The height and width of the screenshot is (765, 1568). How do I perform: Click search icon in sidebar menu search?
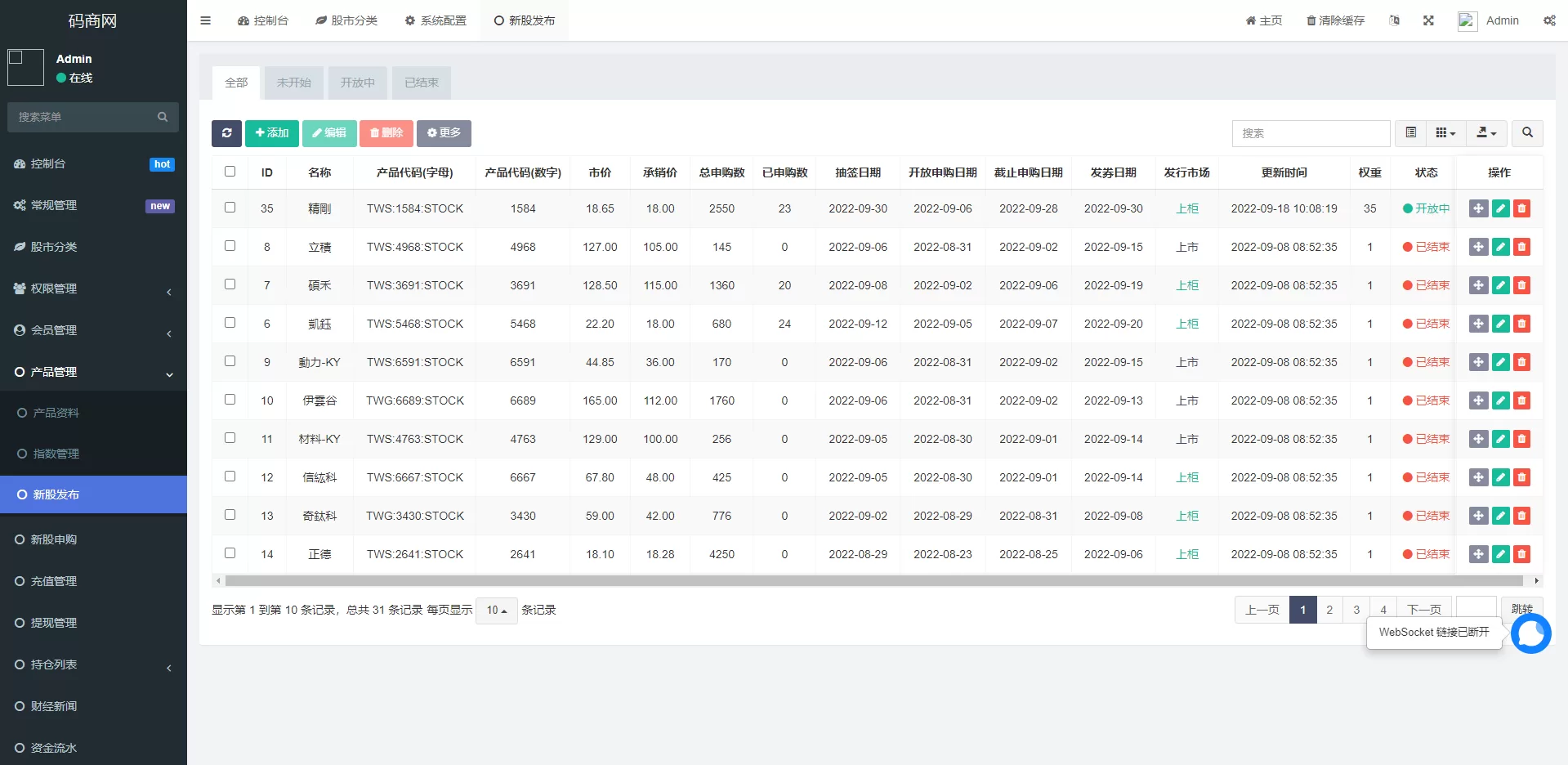(163, 117)
